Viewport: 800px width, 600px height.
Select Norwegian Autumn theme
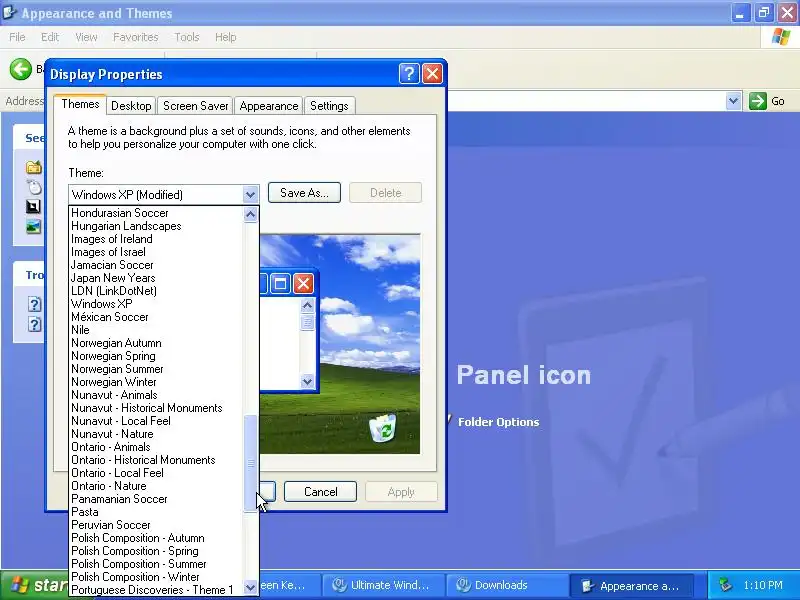156,343
